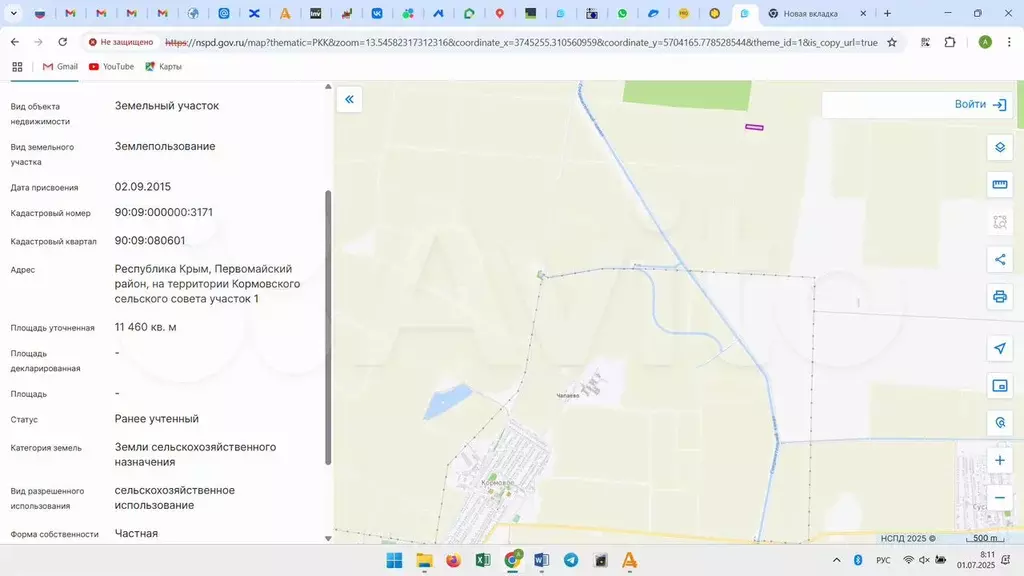This screenshot has width=1024, height=576.
Task: Click the muted volume tray icon
Action: tap(924, 560)
